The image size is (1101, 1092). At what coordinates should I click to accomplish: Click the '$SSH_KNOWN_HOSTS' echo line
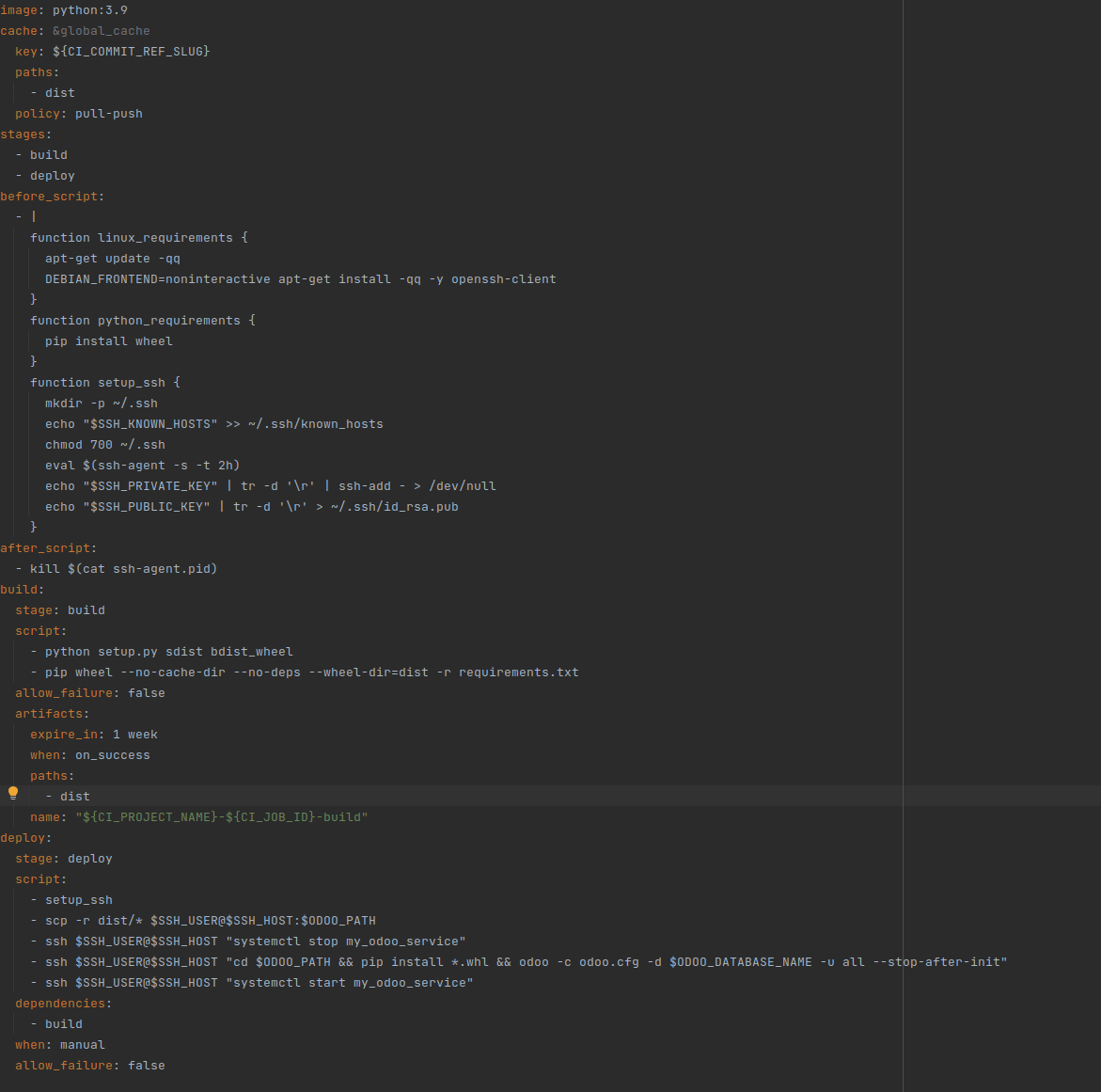point(214,424)
